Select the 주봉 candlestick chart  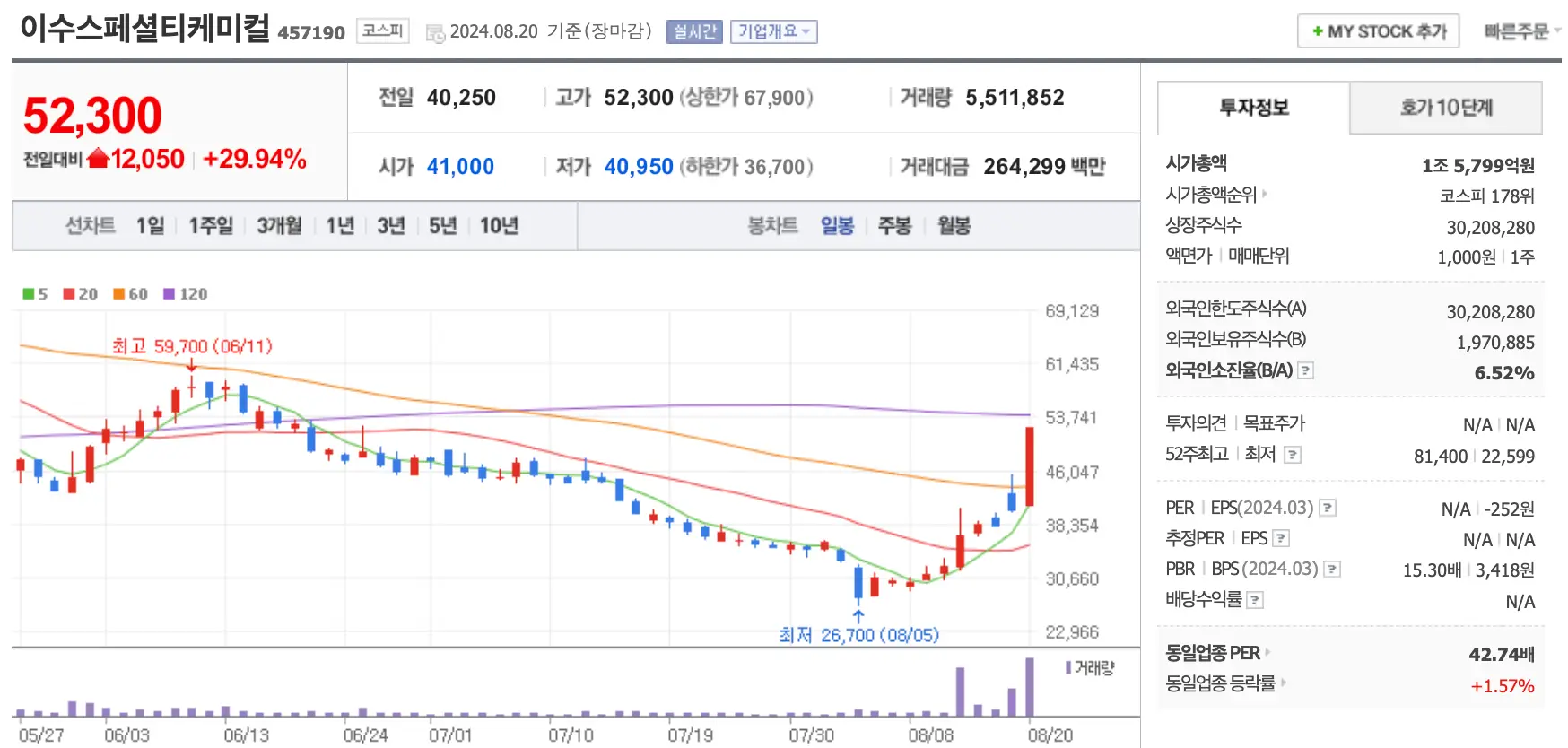[x=894, y=226]
